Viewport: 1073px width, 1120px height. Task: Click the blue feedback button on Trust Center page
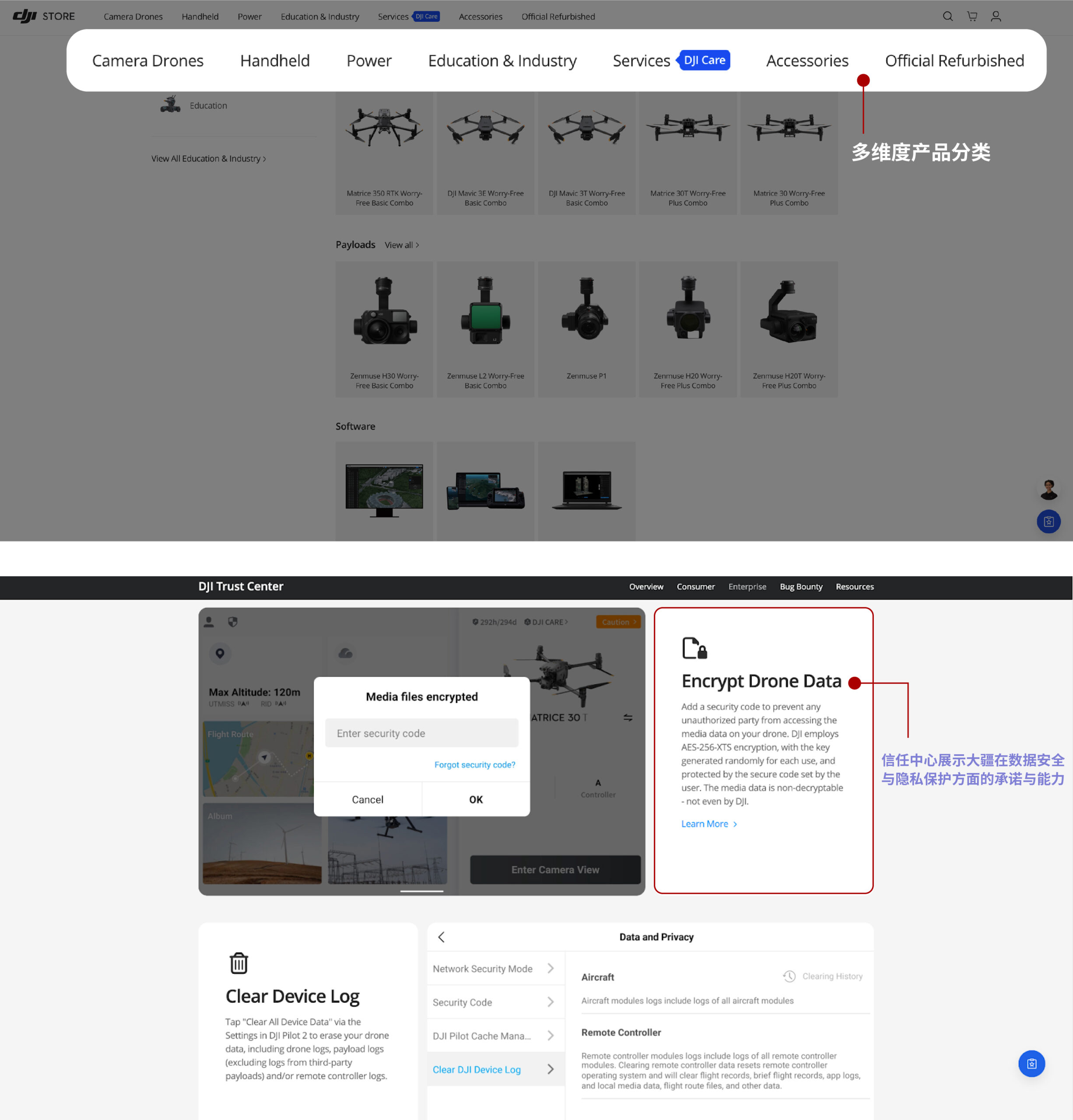pos(1031,1064)
